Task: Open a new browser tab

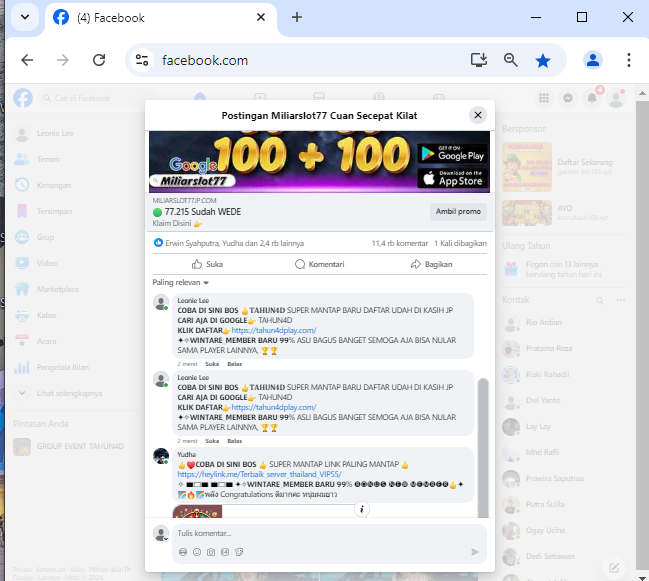Action: [297, 17]
